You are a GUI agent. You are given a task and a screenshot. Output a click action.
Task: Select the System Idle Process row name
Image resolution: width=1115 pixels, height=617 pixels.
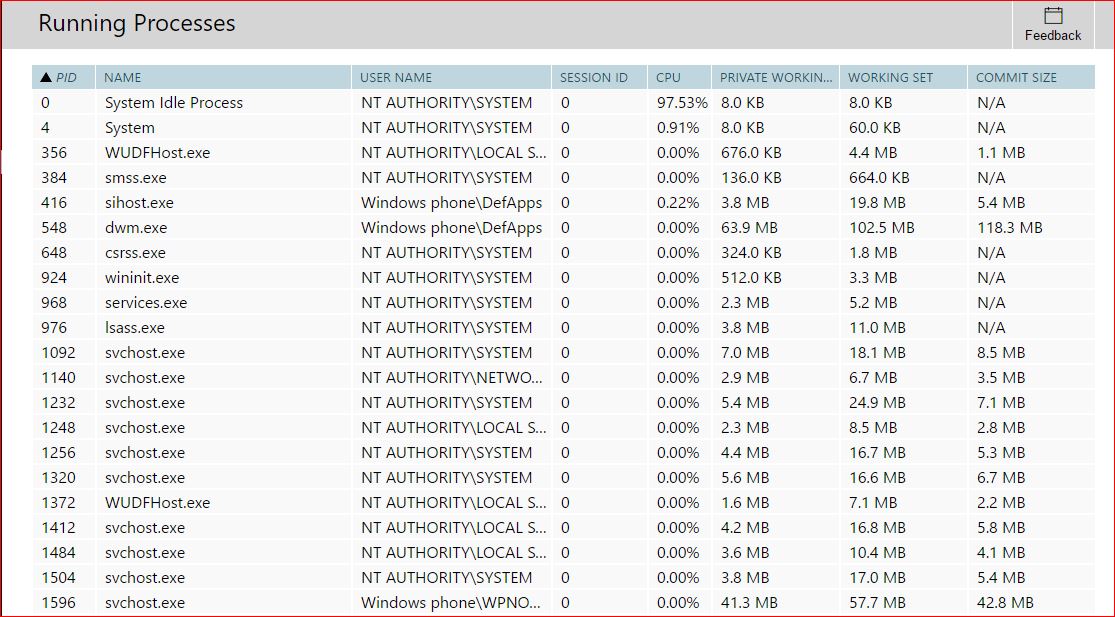(174, 103)
